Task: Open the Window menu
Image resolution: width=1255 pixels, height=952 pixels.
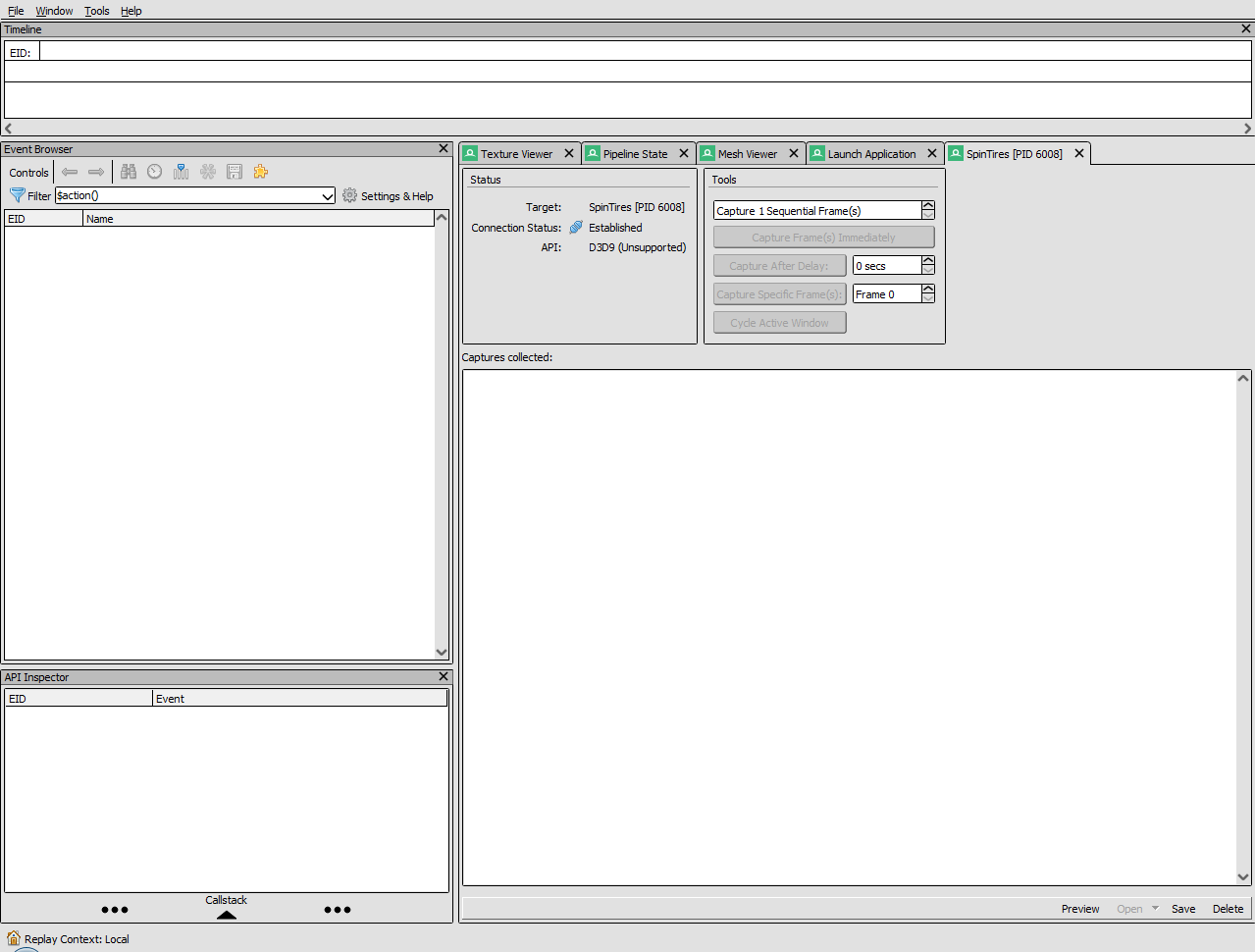Action: [x=54, y=11]
